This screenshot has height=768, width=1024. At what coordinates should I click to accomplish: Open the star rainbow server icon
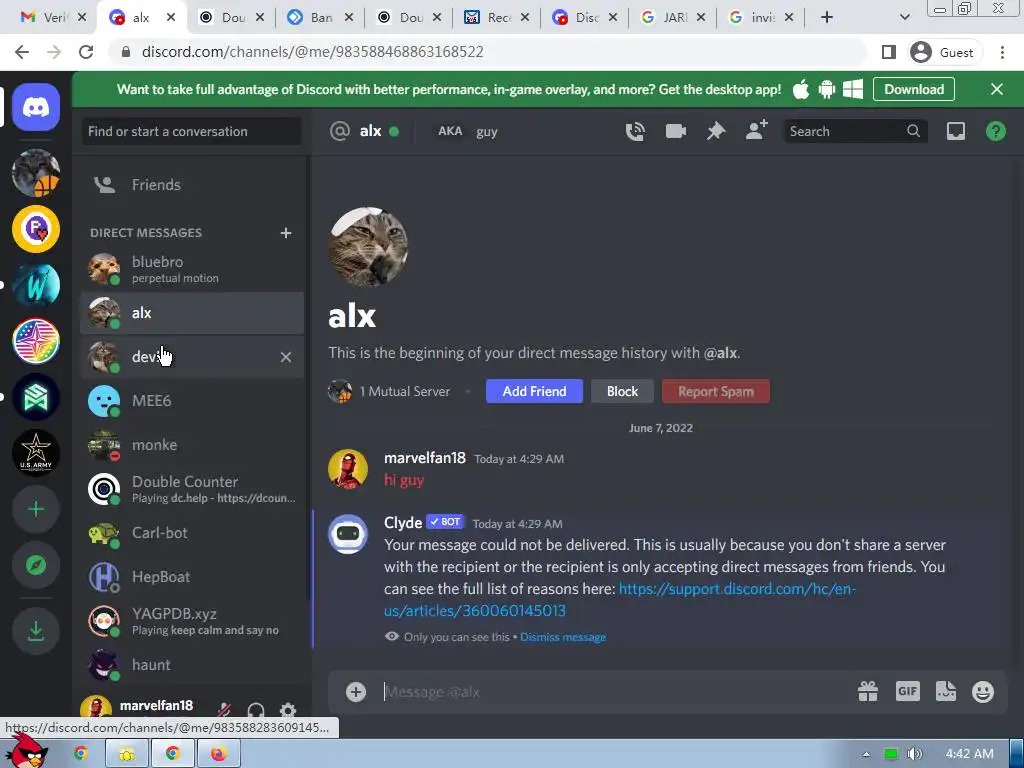point(36,341)
